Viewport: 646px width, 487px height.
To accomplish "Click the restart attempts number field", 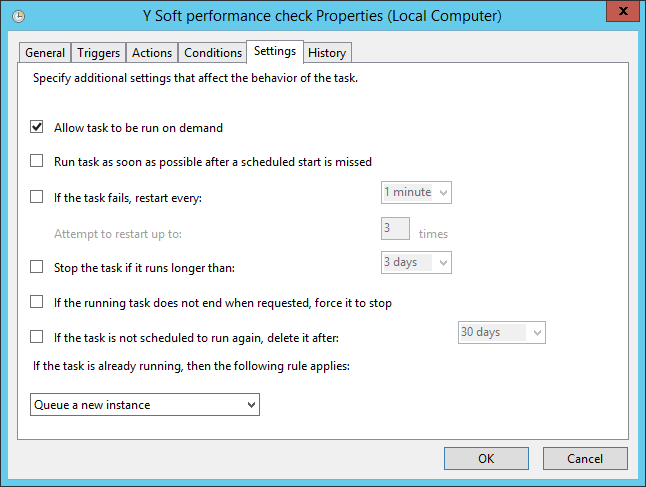I will (x=396, y=229).
